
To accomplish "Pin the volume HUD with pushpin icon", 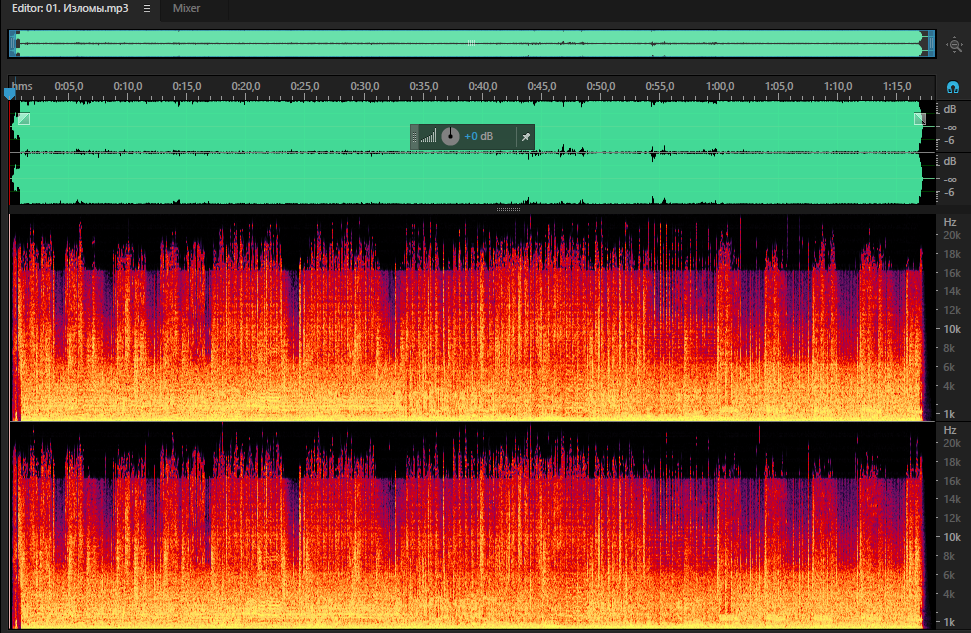I will (526, 137).
